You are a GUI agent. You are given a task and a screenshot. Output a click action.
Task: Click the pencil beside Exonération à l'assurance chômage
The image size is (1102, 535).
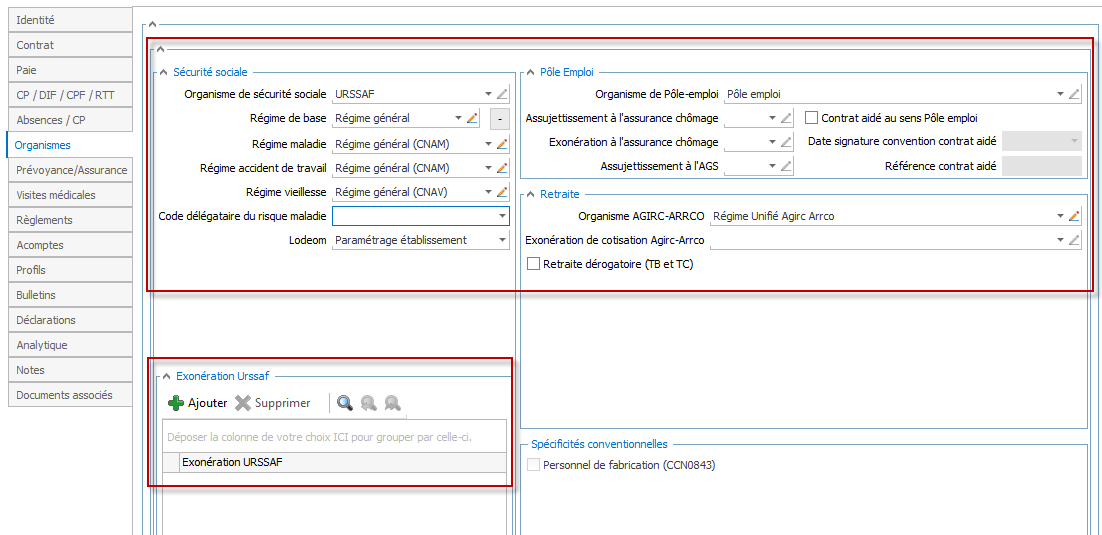point(786,143)
